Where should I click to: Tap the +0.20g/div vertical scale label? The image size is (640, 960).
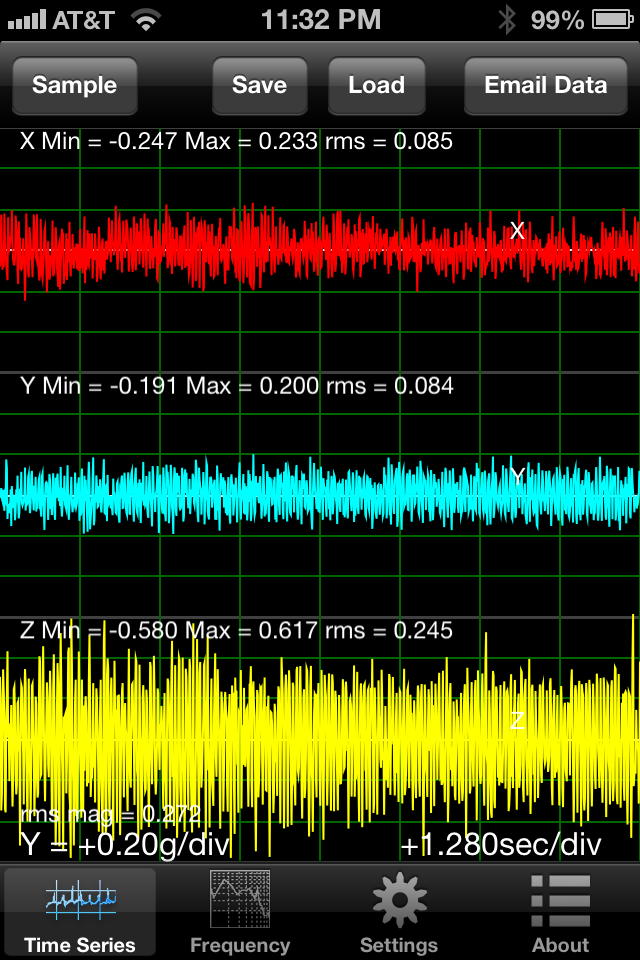pyautogui.click(x=126, y=846)
